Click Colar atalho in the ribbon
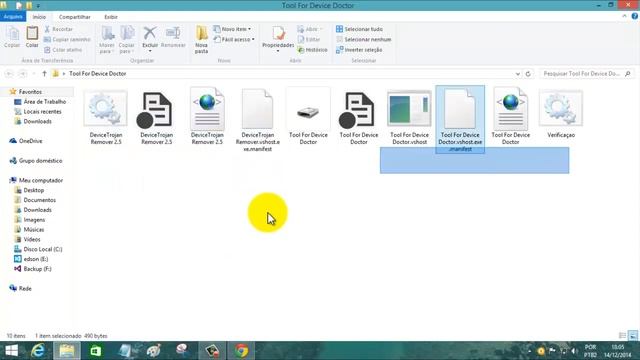 pos(63,50)
